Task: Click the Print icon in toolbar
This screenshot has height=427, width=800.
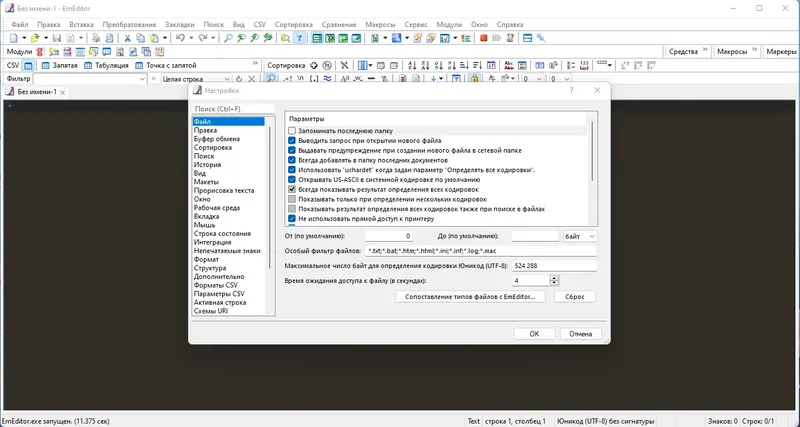Action: [x=96, y=38]
